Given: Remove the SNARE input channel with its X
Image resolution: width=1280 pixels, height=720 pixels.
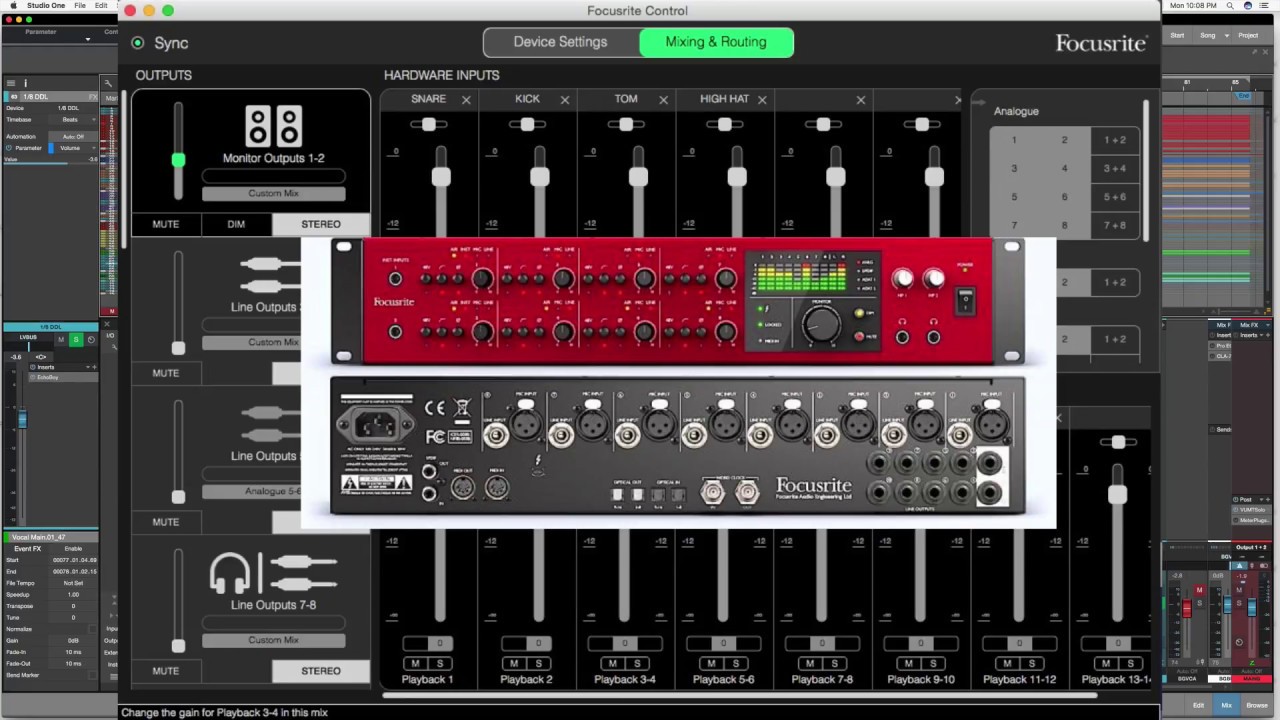Looking at the screenshot, I should click(x=466, y=100).
